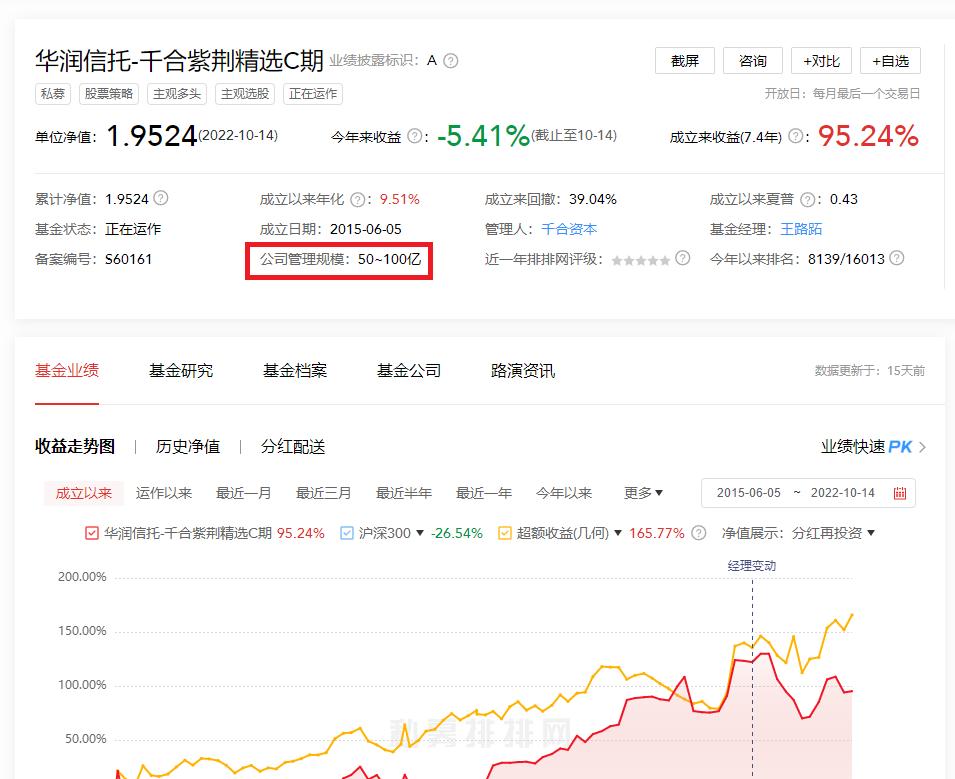Switch to the 基金档案 tab
This screenshot has width=955, height=779.
[293, 370]
